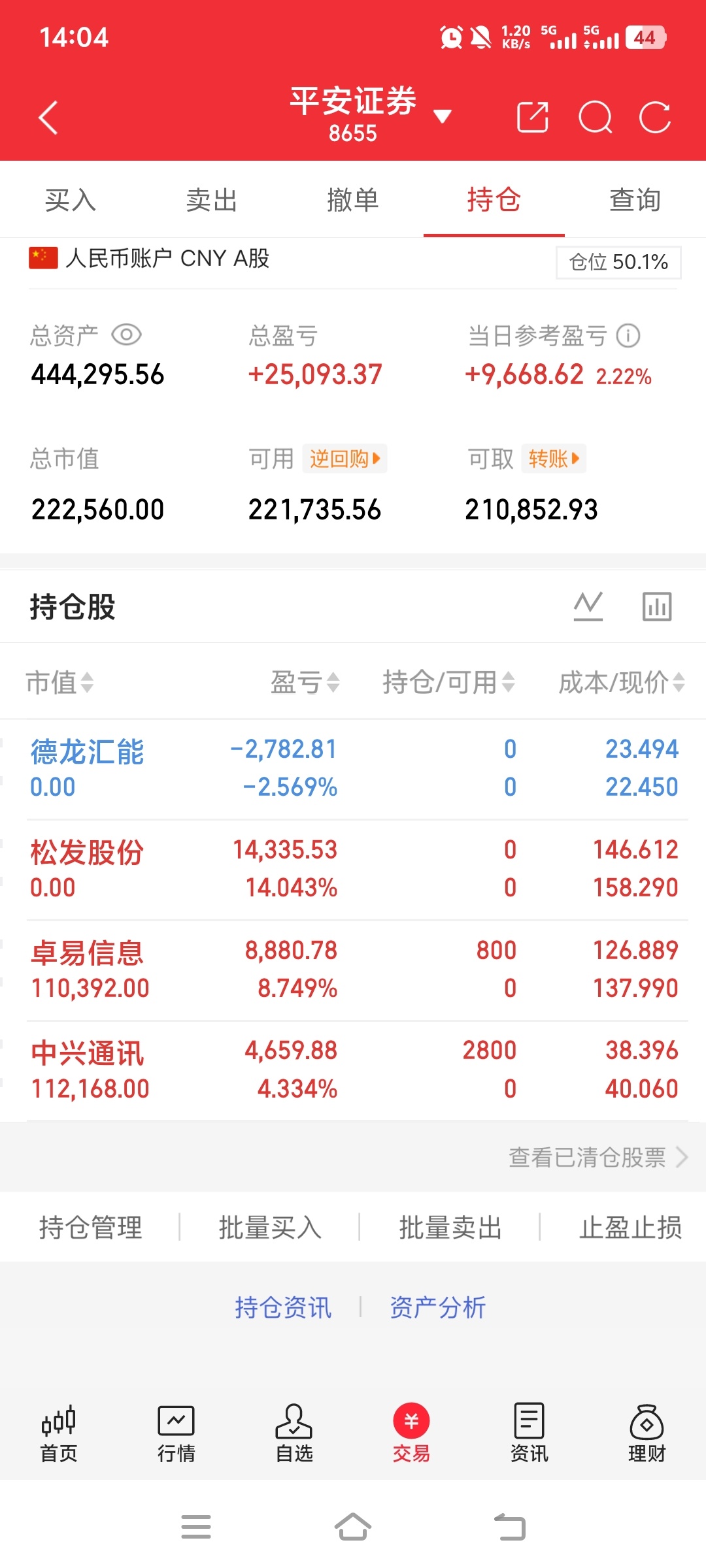Tap Android recent apps menu button

[196, 1527]
